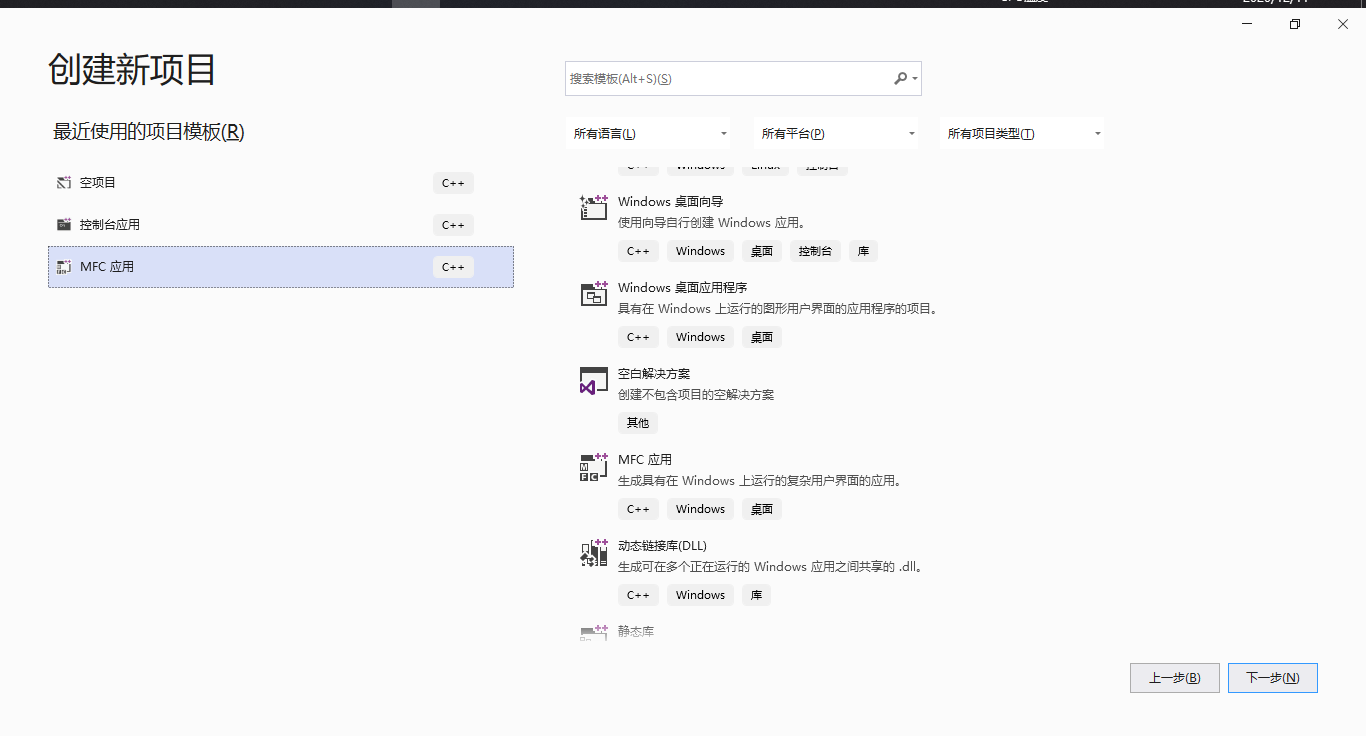Click description 创建不包含项目的空解决方案
The height and width of the screenshot is (736, 1366).
[696, 395]
